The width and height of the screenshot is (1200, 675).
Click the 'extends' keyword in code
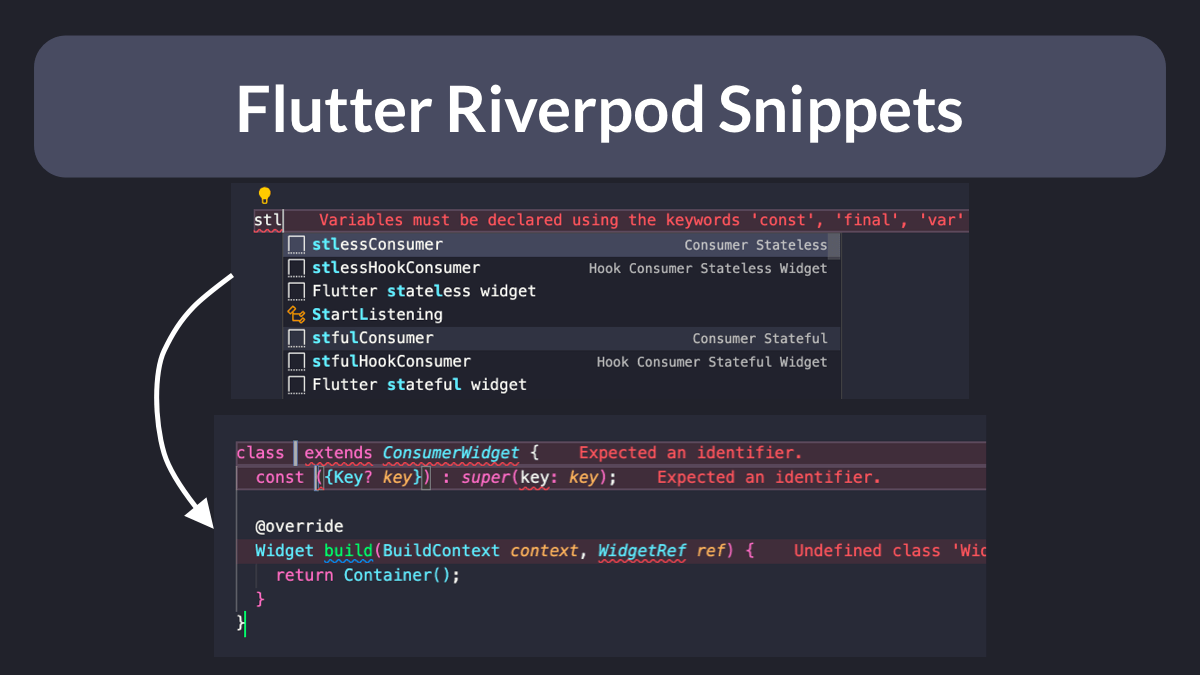click(x=339, y=453)
